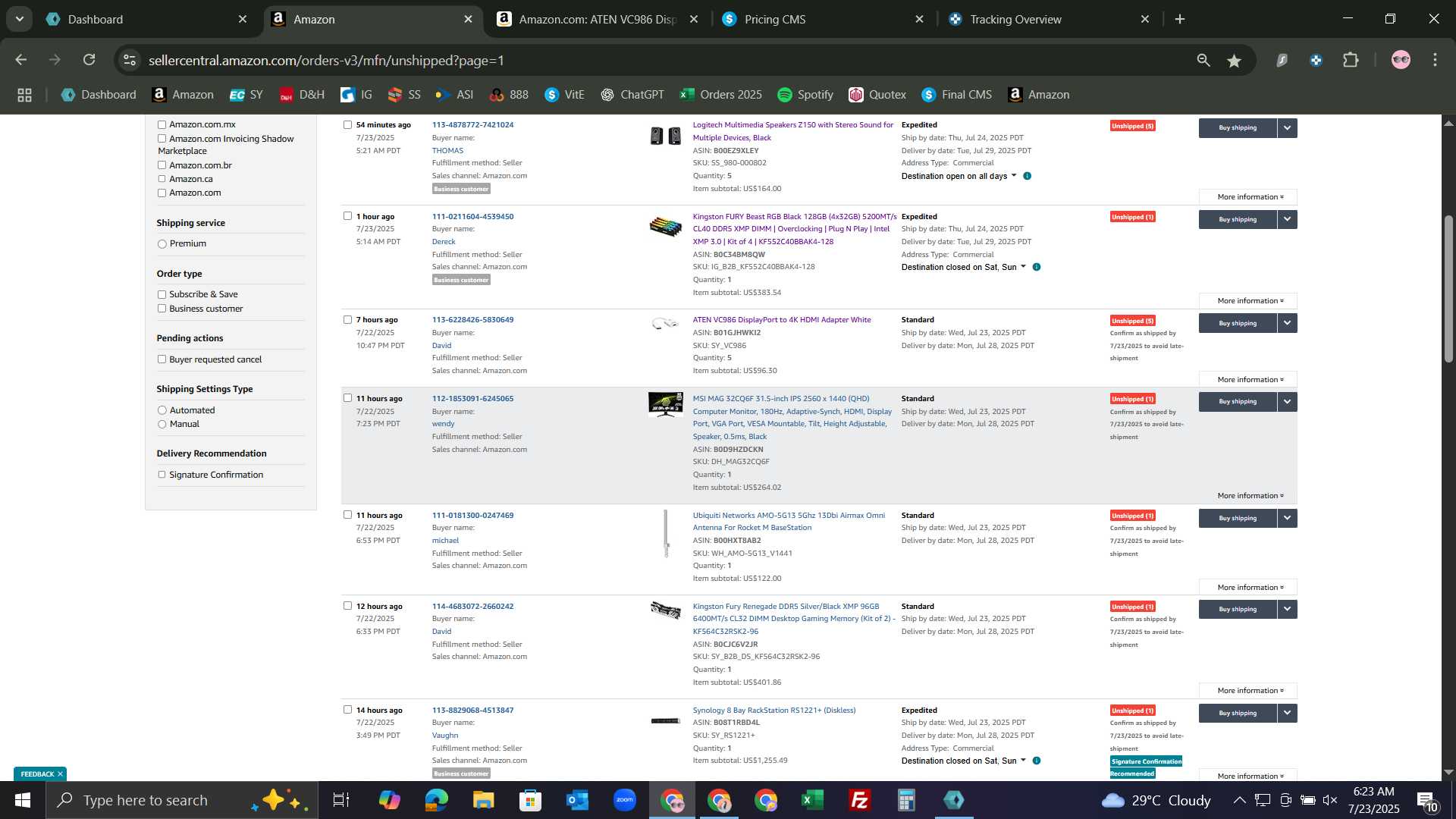Open the browser zoom magnifier icon
This screenshot has width=1456, height=819.
(1203, 60)
